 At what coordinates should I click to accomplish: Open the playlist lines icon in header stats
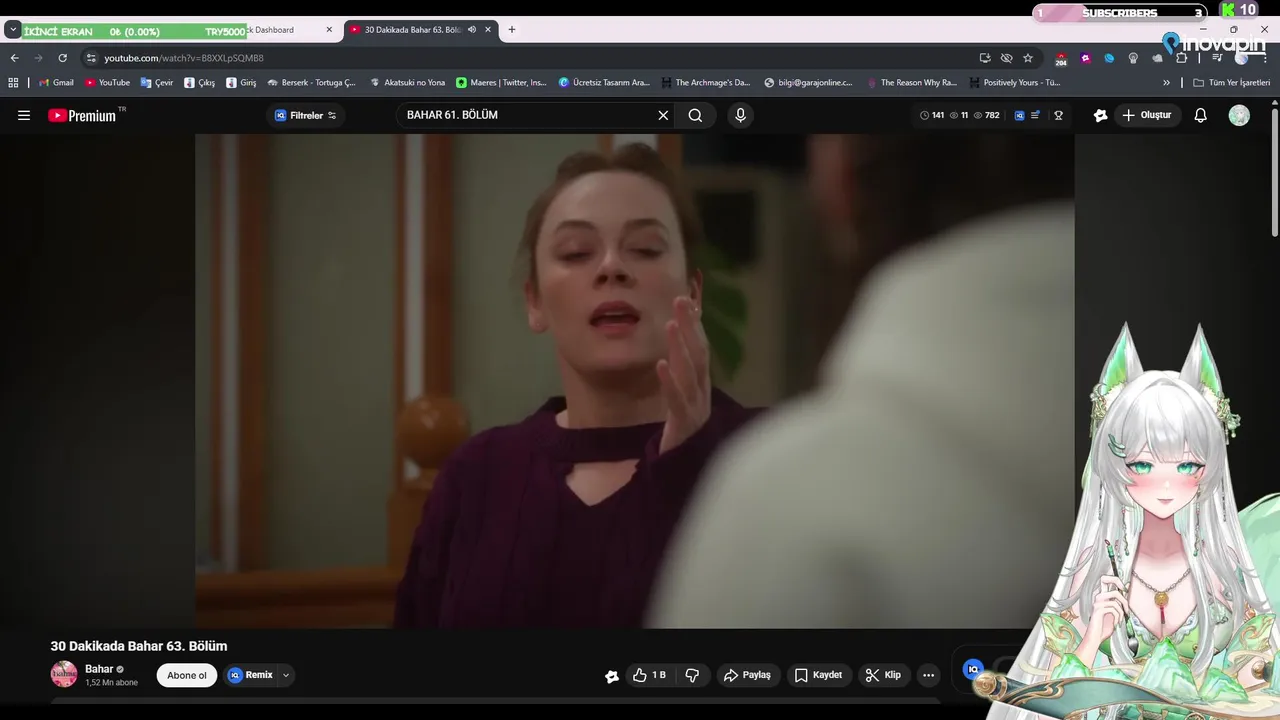click(x=1036, y=115)
